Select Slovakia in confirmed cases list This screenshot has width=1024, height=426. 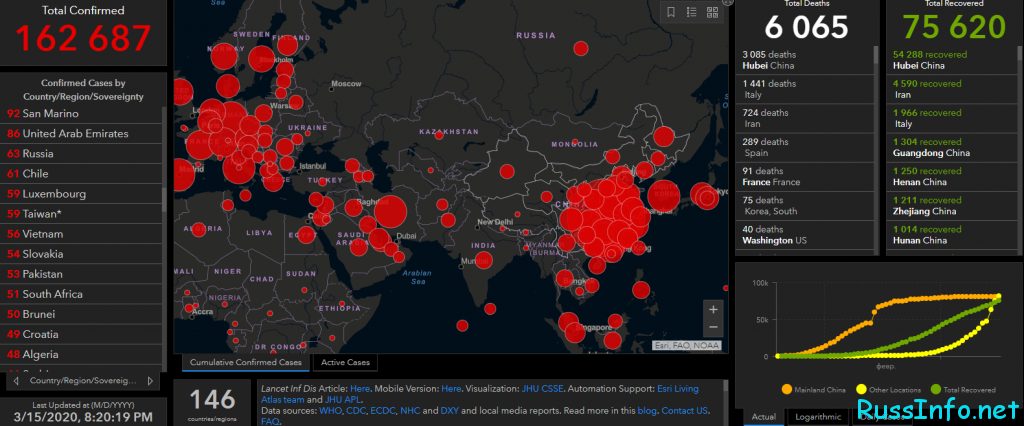[x=80, y=254]
